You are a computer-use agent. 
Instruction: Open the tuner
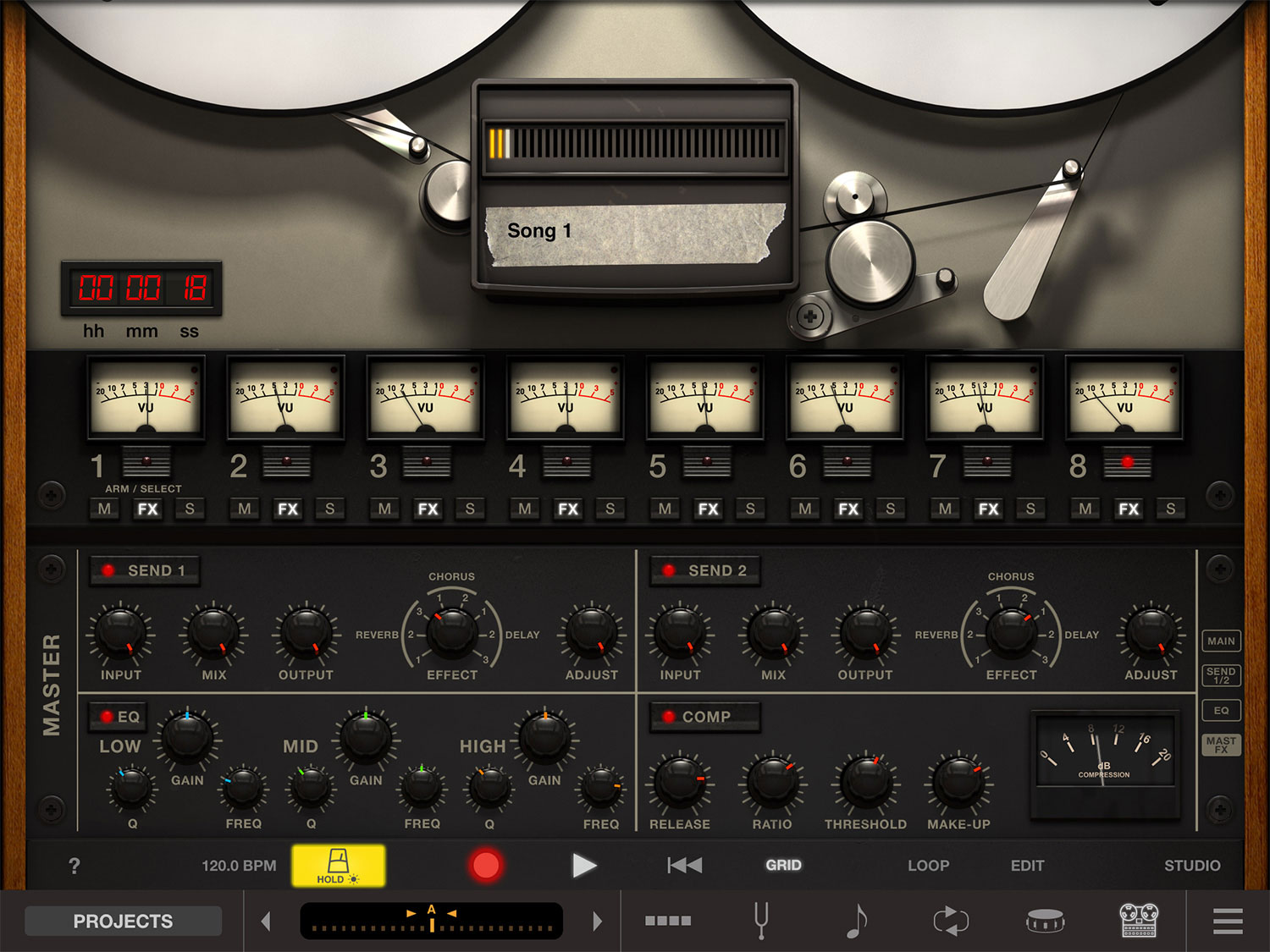(x=759, y=921)
